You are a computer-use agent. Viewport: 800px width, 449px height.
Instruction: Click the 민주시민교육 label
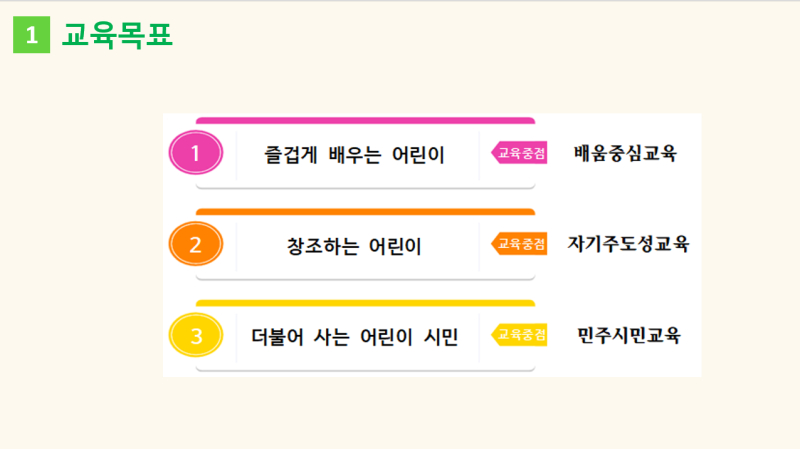pyautogui.click(x=629, y=335)
